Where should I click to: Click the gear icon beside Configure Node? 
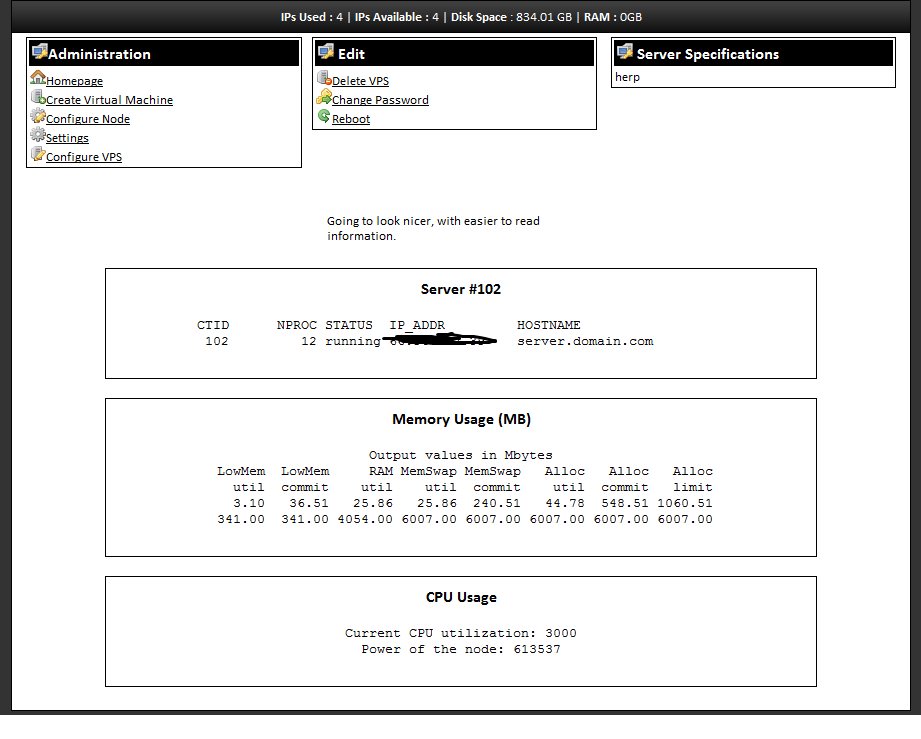38,116
